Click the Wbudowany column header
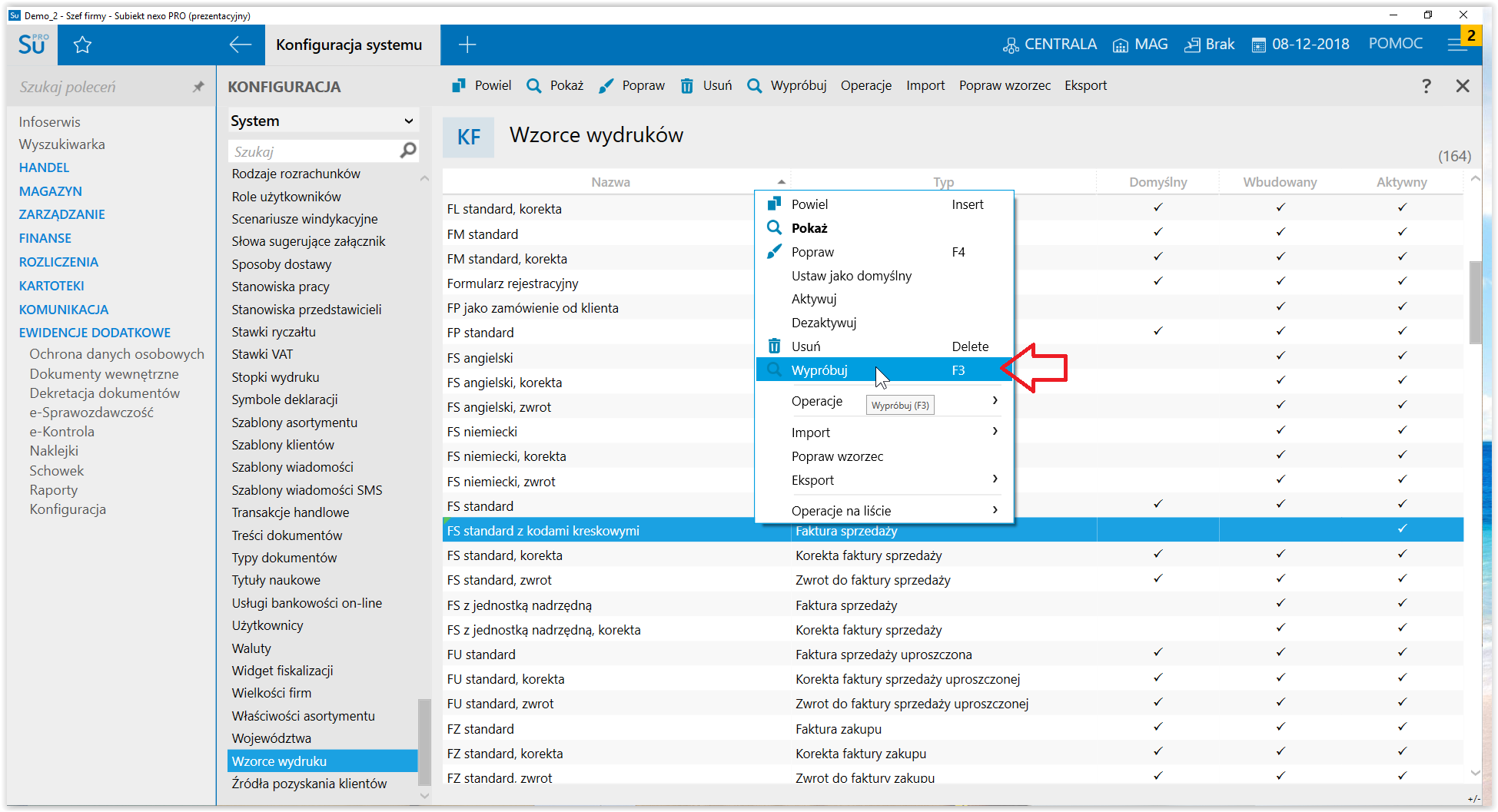This screenshot has height=812, width=1498. [x=1280, y=182]
